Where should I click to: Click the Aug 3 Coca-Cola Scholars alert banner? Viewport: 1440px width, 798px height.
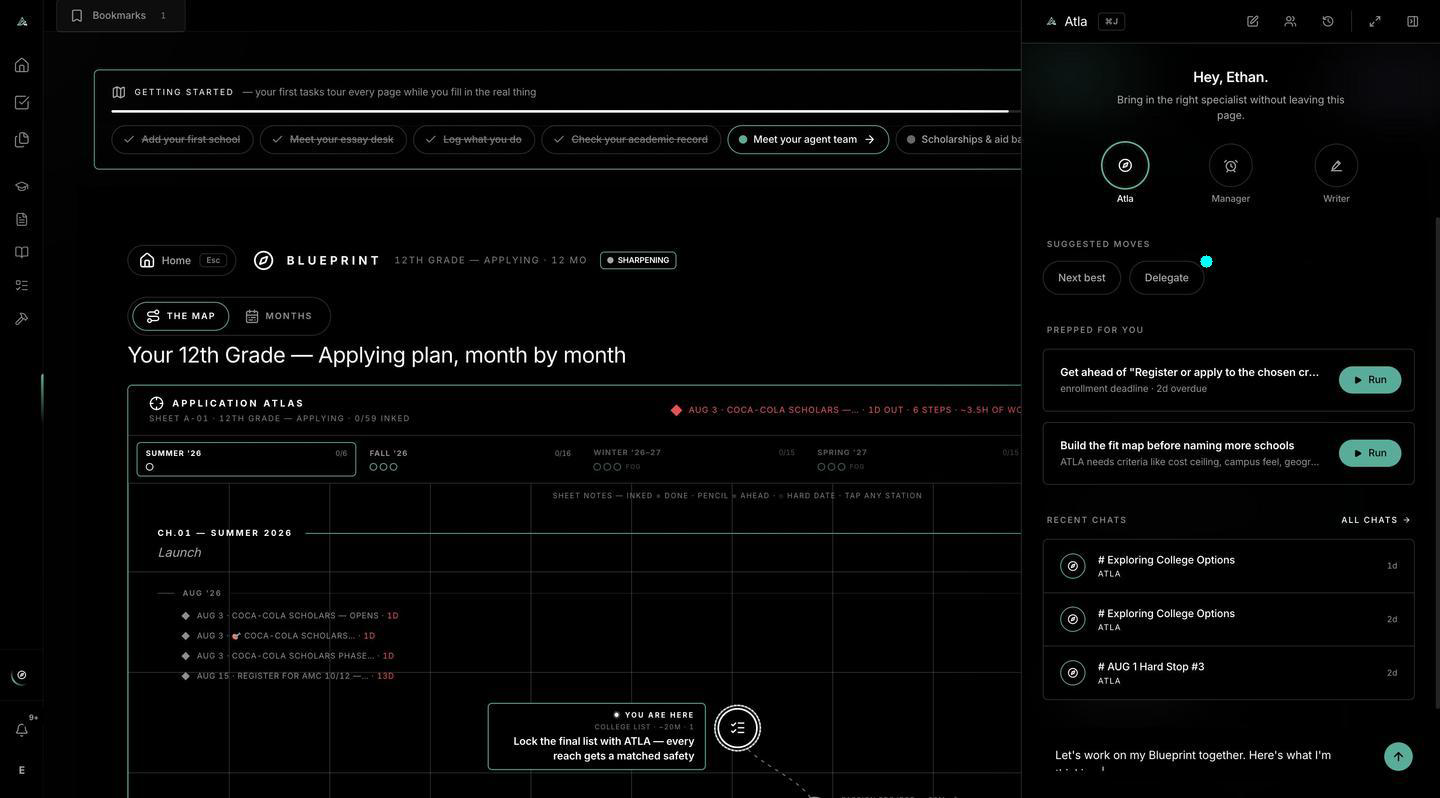pyautogui.click(x=848, y=410)
